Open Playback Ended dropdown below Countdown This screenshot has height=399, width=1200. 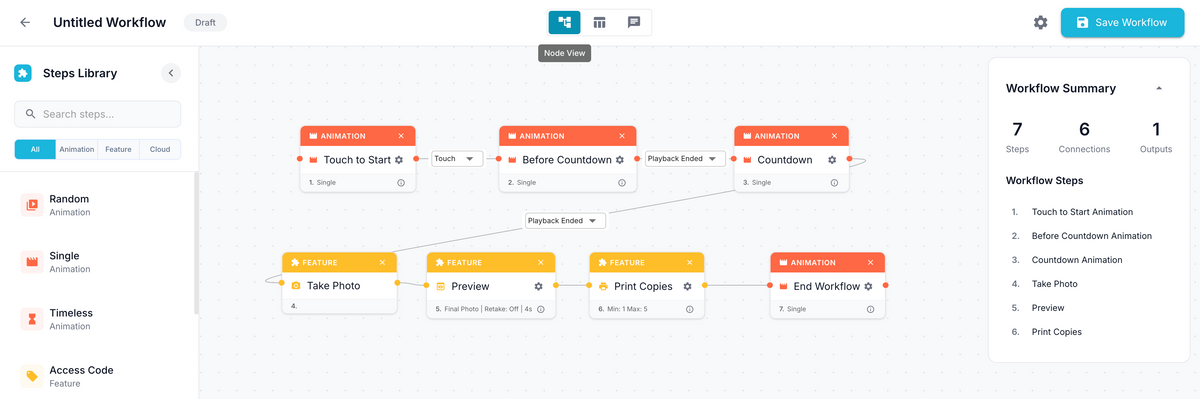pyautogui.click(x=565, y=221)
